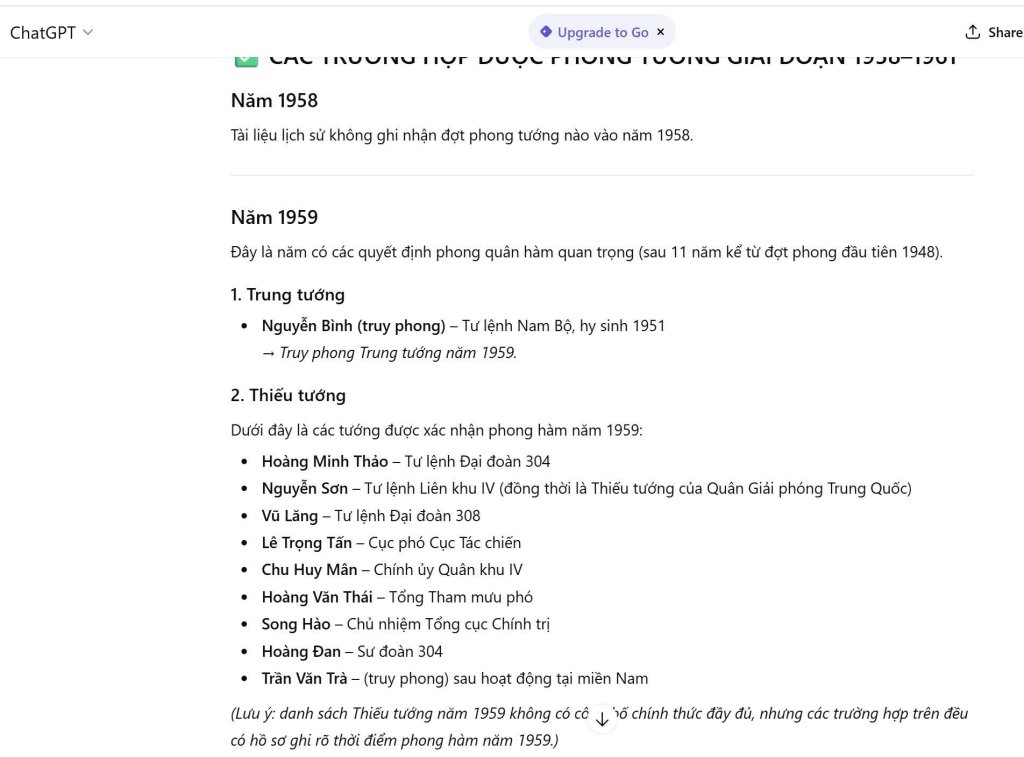This screenshot has width=1024, height=757.
Task: Click the Năm 1958 heading
Action: [274, 101]
